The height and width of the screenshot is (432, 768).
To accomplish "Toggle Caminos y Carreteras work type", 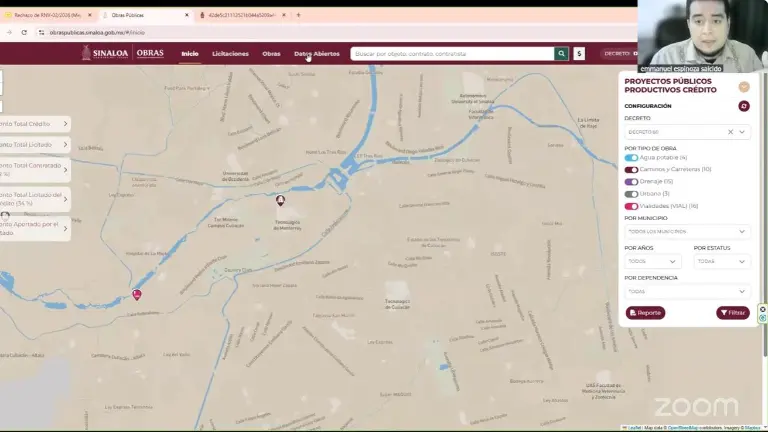I will click(631, 169).
